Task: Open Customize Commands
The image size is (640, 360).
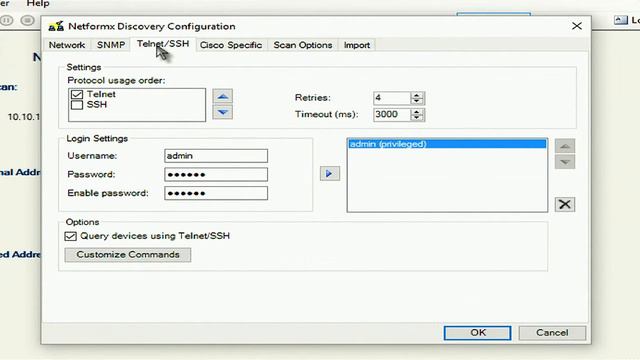Action: [128, 255]
